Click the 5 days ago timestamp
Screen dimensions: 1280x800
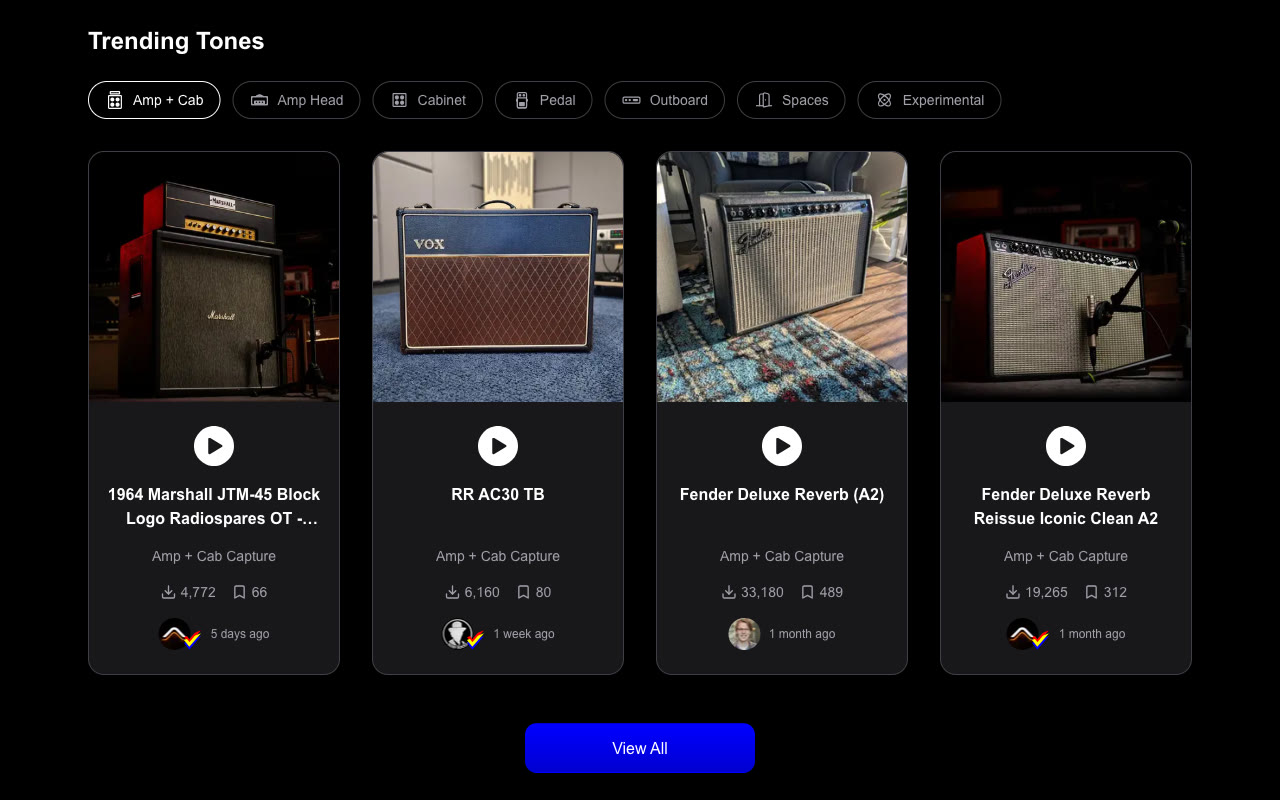240,634
